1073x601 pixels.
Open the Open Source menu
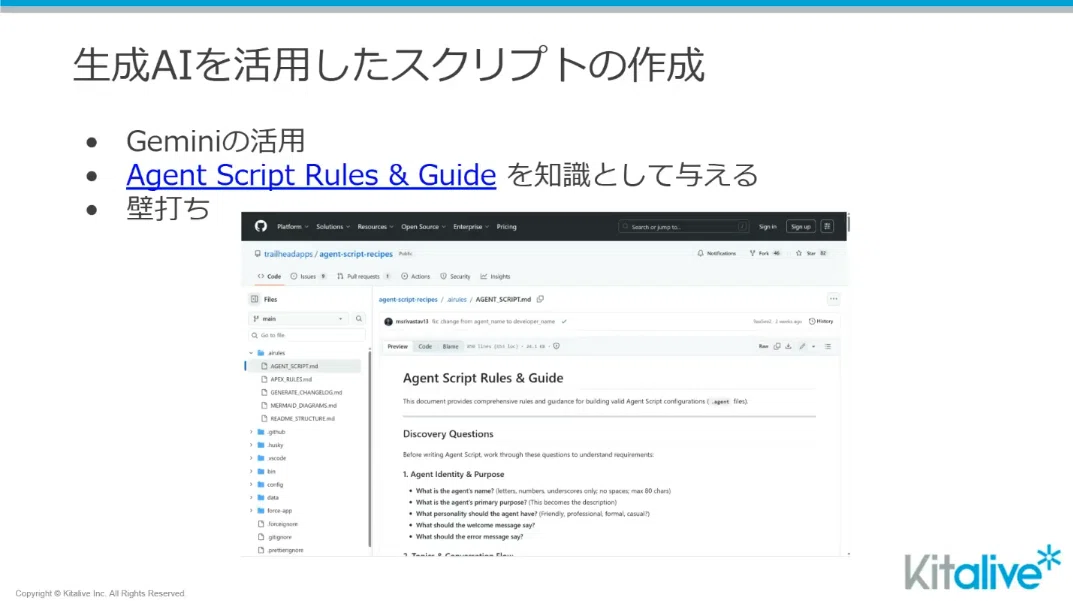423,227
